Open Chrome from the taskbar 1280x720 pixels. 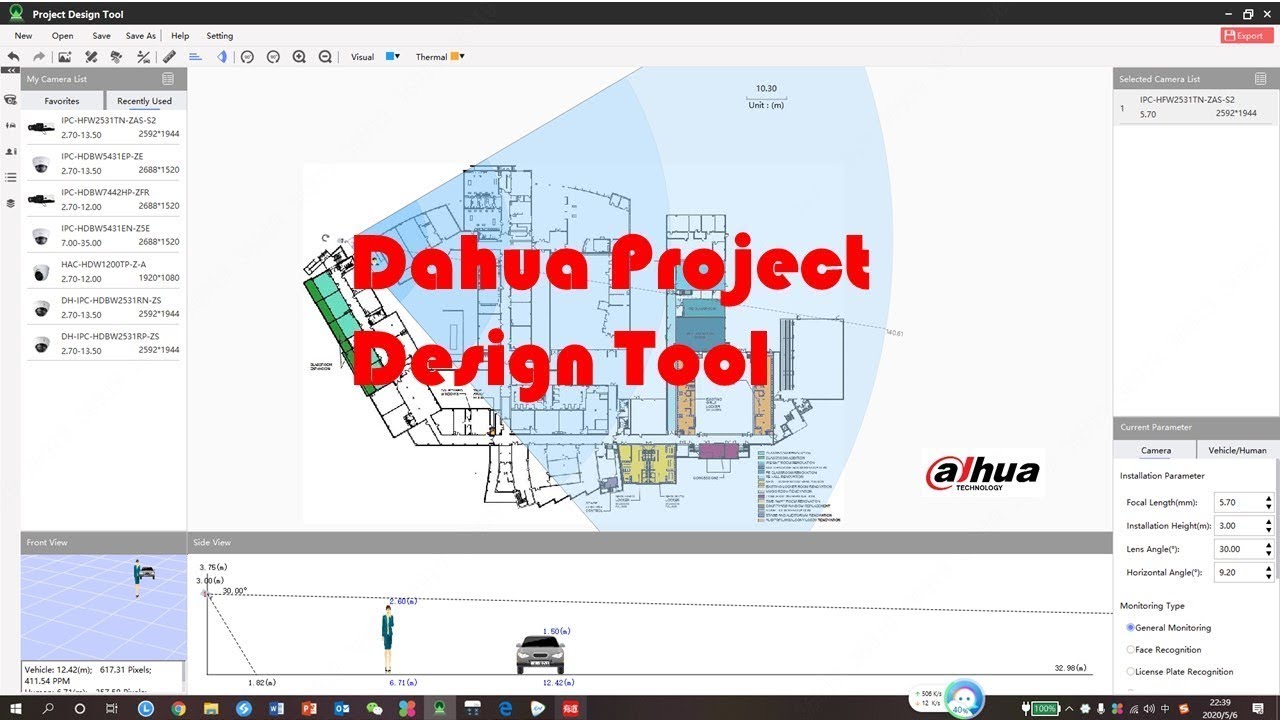click(x=178, y=708)
